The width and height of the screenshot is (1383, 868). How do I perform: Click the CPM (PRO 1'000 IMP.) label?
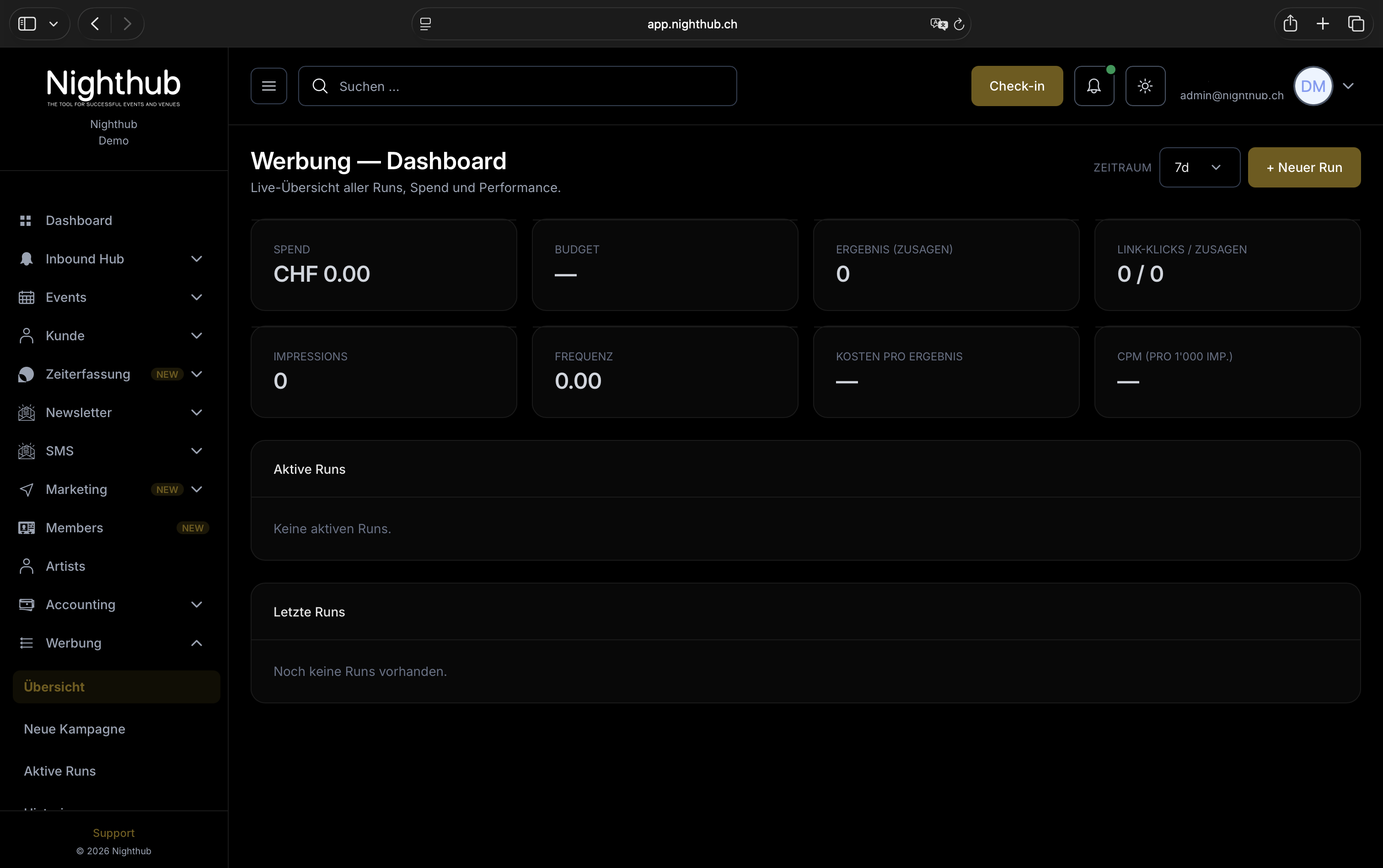[1174, 357]
